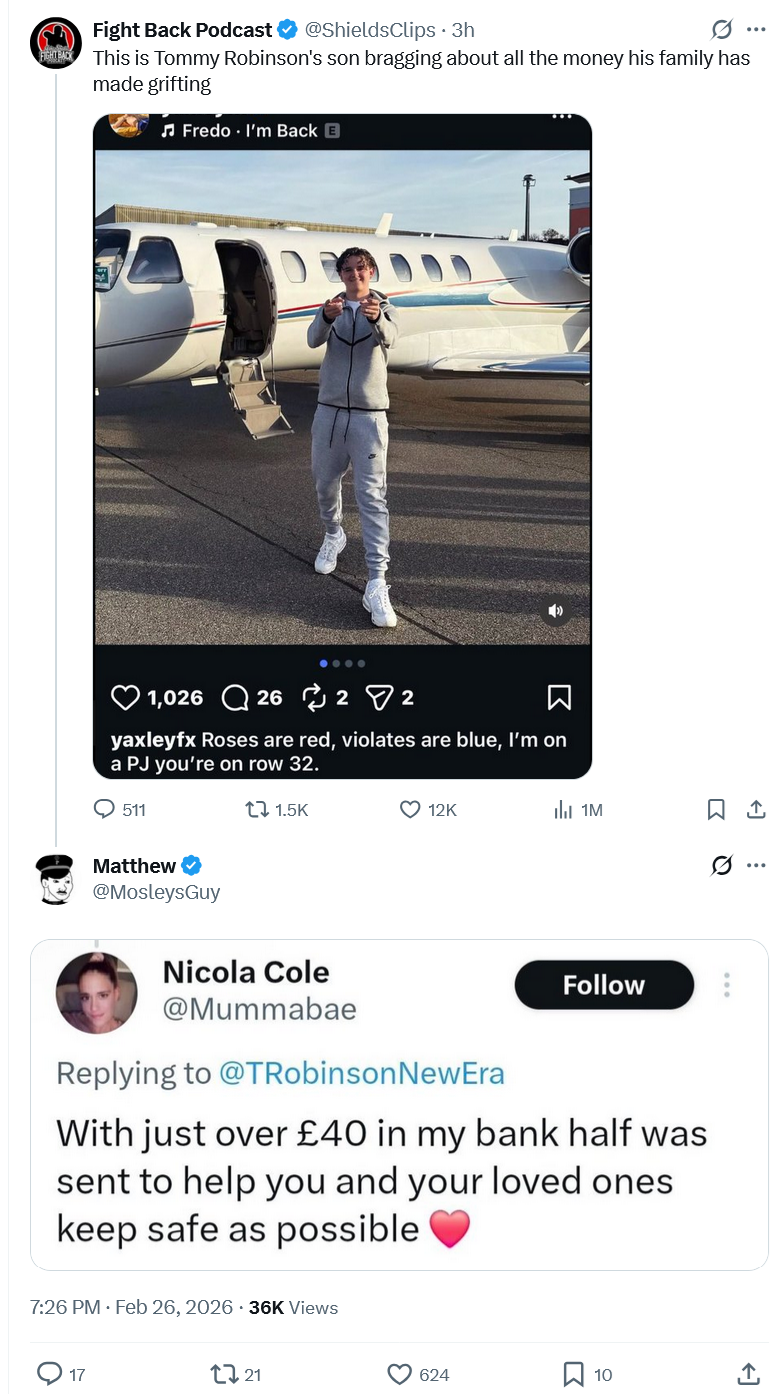Click the Grok icon on Fight Back Podcast tweet
The width and height of the screenshot is (782, 1394).
[720, 30]
